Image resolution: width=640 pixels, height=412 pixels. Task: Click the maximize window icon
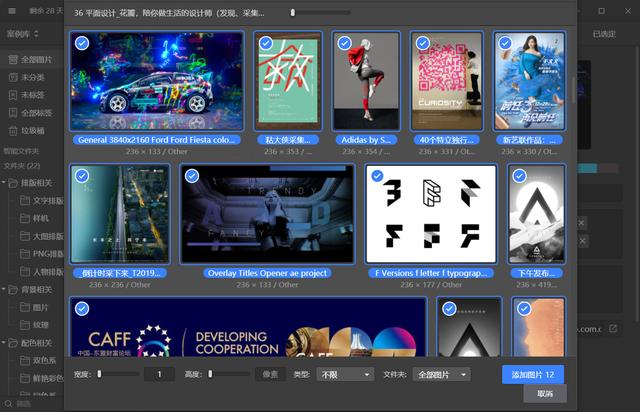tap(602, 11)
